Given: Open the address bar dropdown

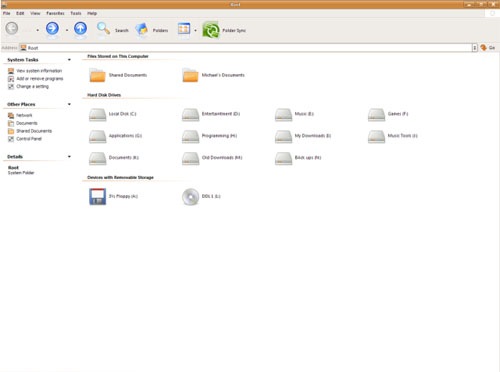Looking at the screenshot, I should coord(474,48).
